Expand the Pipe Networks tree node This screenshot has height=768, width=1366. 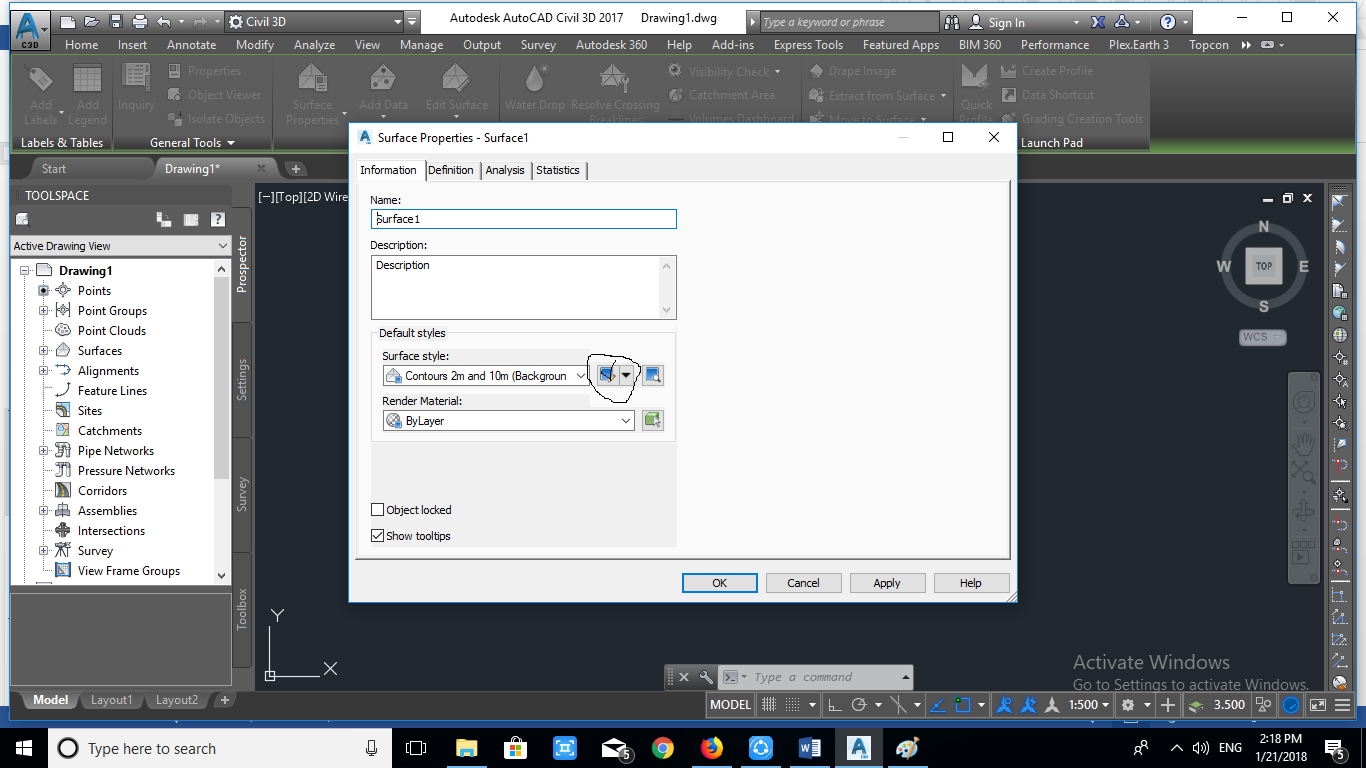[44, 451]
